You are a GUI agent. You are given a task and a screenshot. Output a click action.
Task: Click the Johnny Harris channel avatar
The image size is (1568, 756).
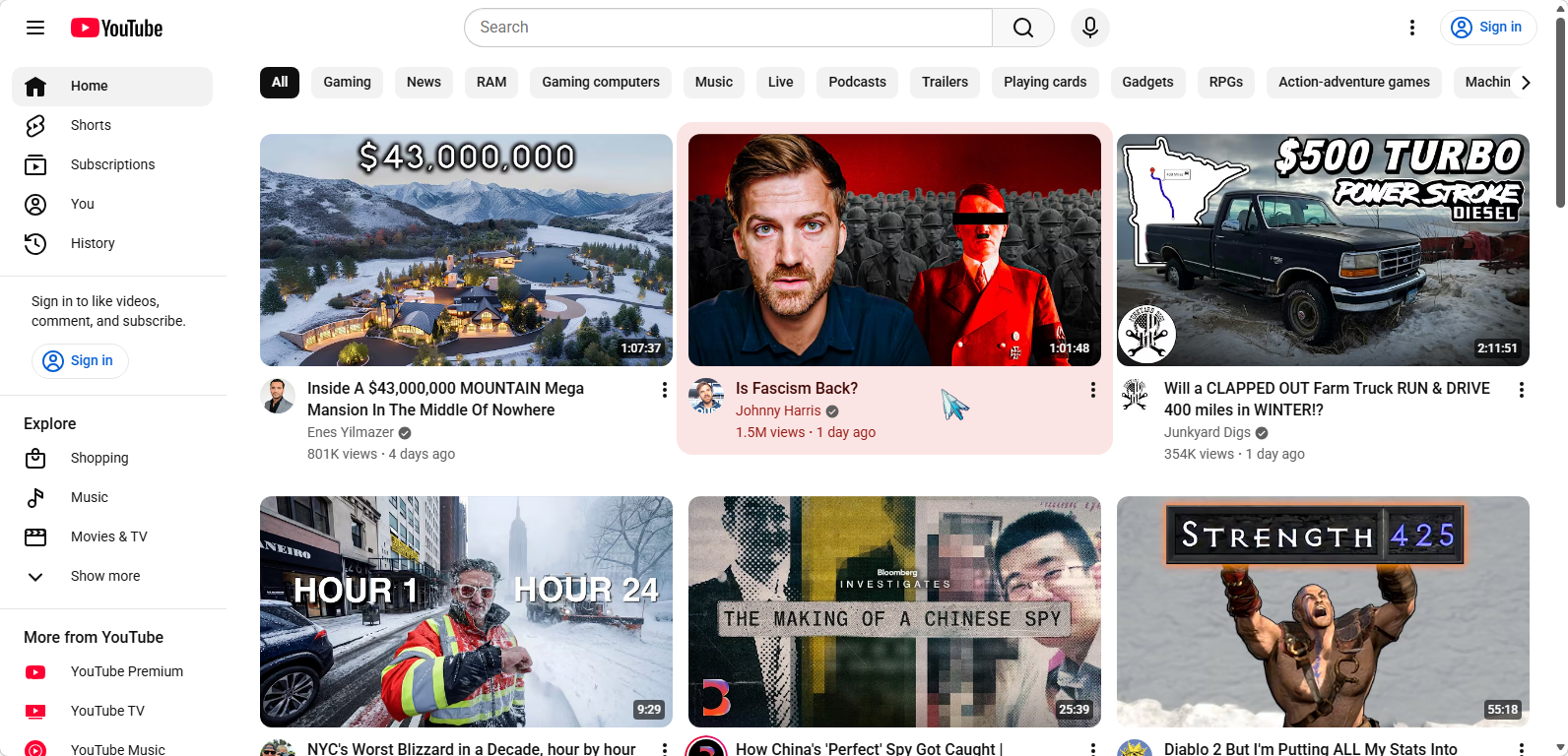(x=706, y=396)
